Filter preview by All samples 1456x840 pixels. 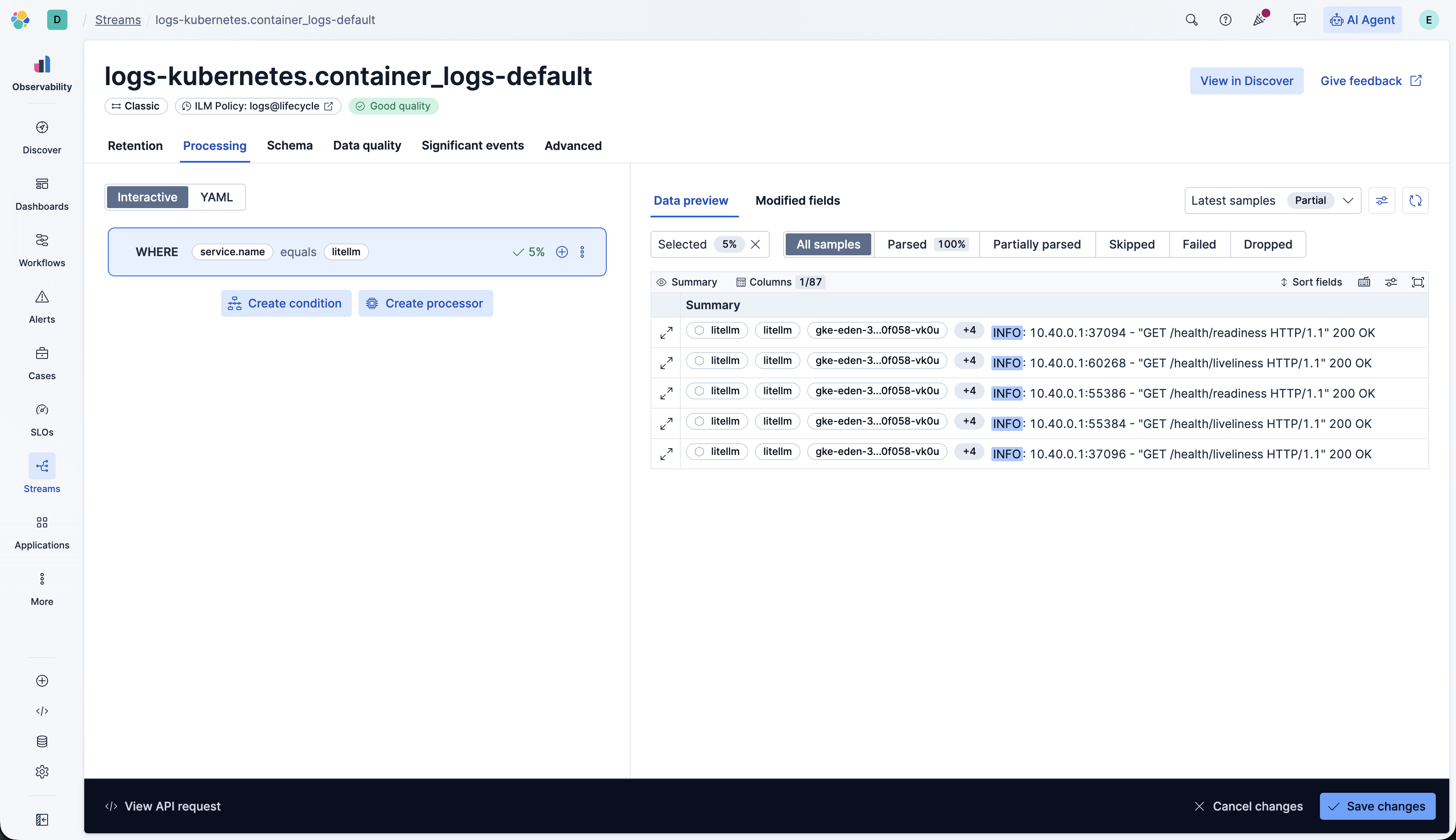[828, 245]
